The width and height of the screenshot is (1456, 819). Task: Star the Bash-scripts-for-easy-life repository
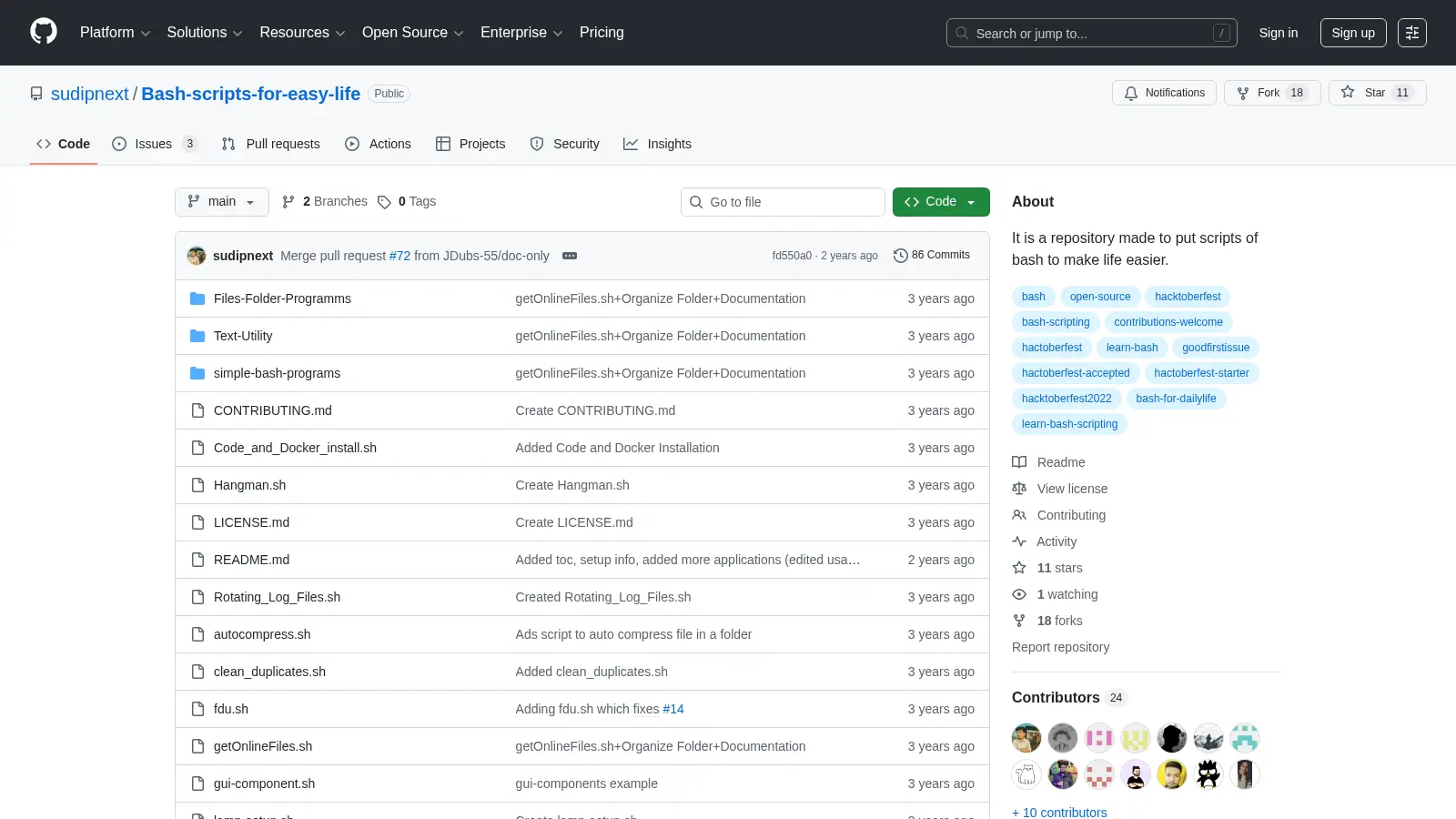[1377, 93]
